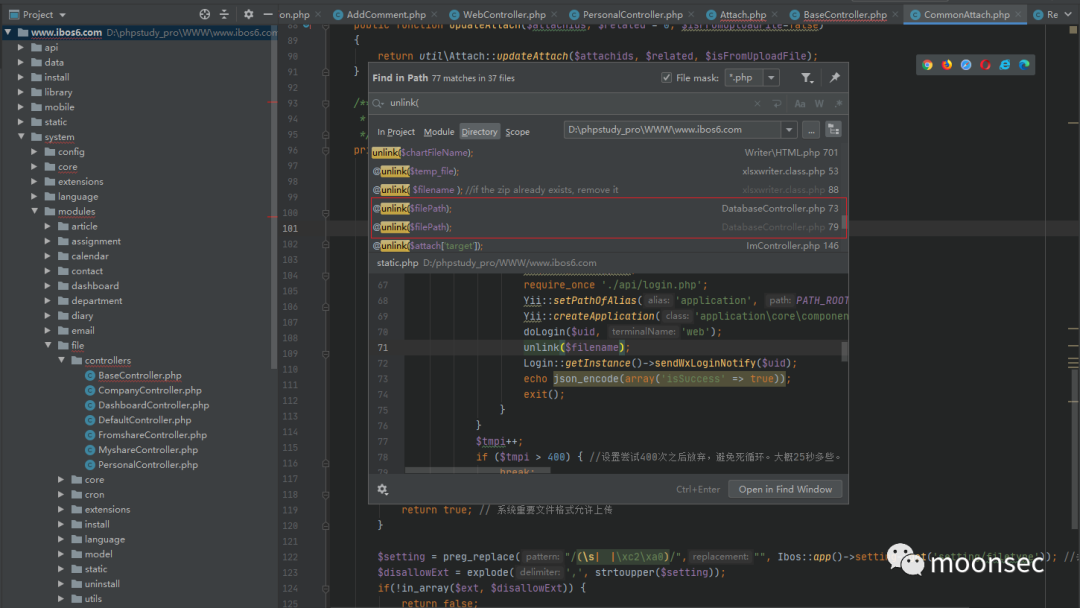This screenshot has height=608, width=1080.
Task: Open the directory path dropdown arrow
Action: pyautogui.click(x=789, y=130)
